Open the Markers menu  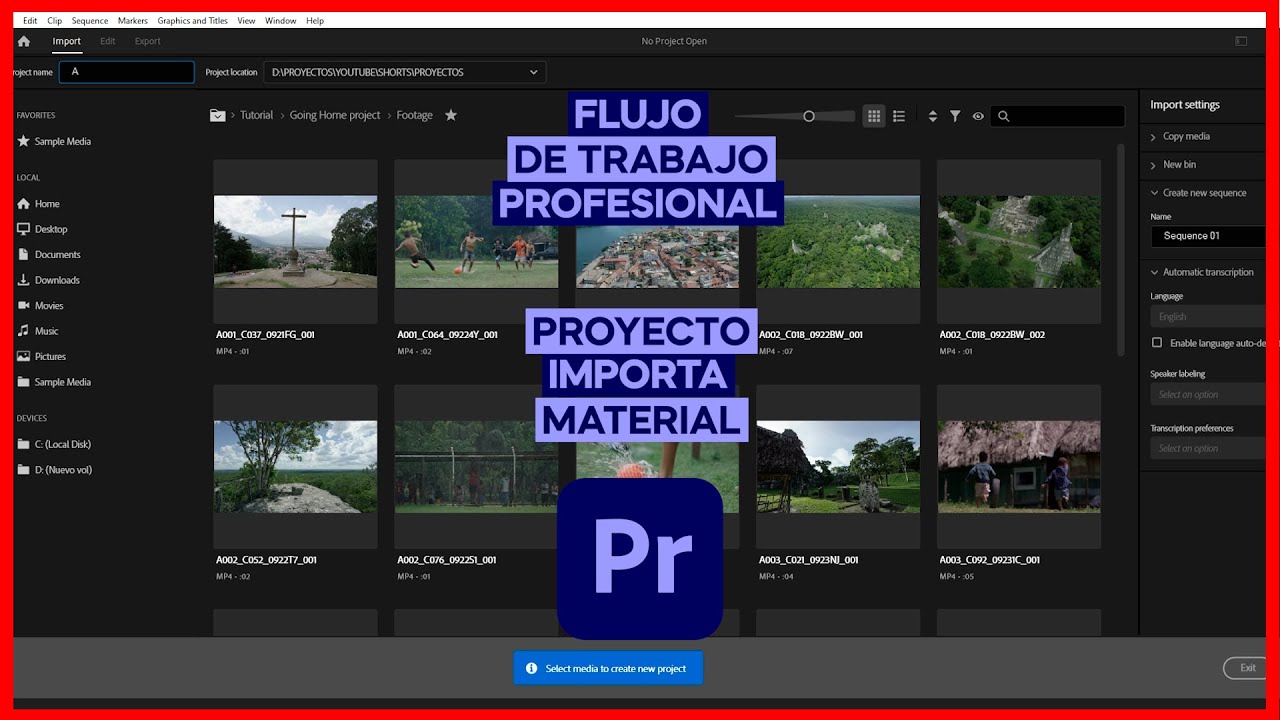[x=133, y=20]
